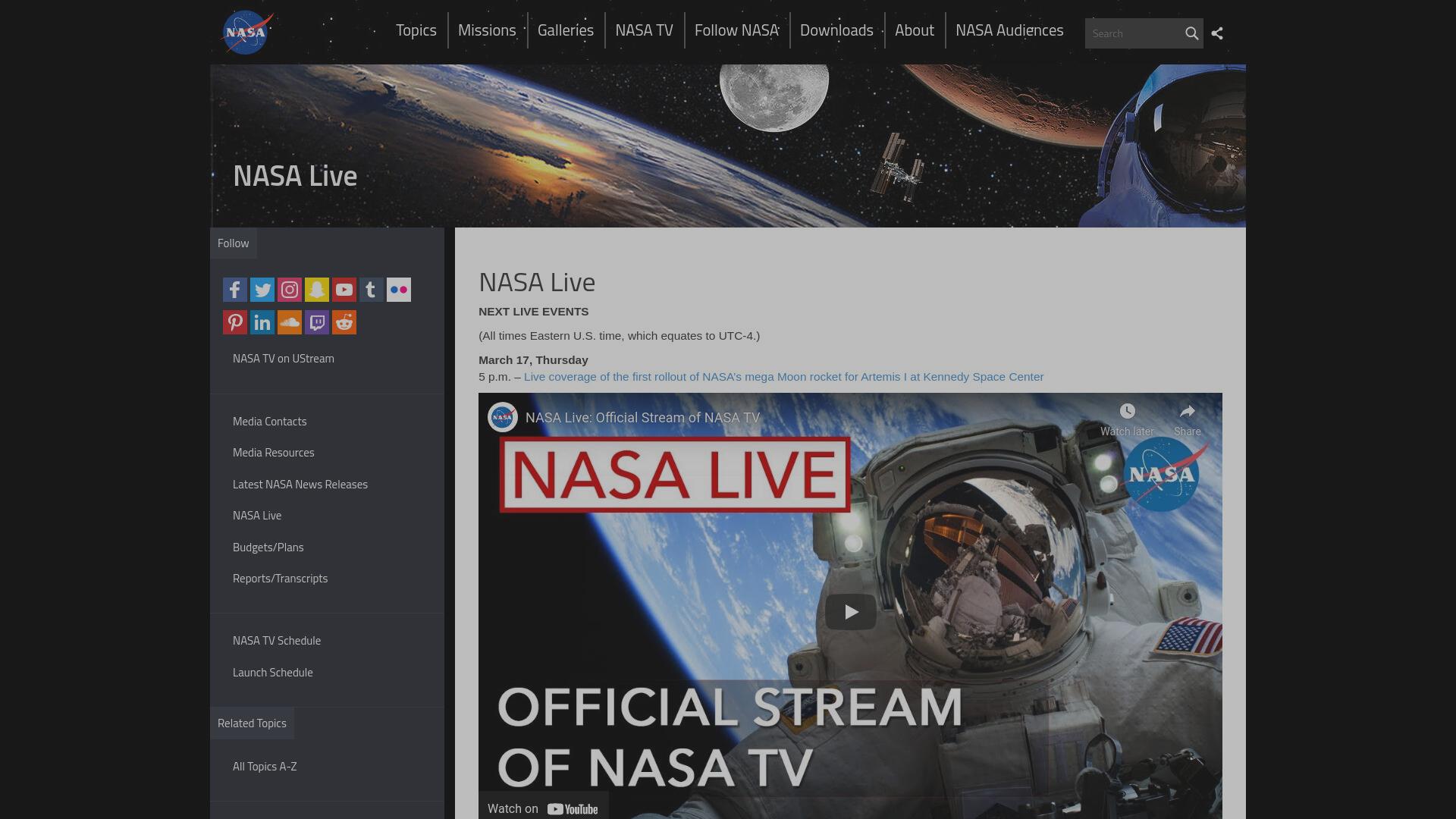The image size is (1456, 819).
Task: Open NASA TV on UStream link
Action: coord(284,359)
